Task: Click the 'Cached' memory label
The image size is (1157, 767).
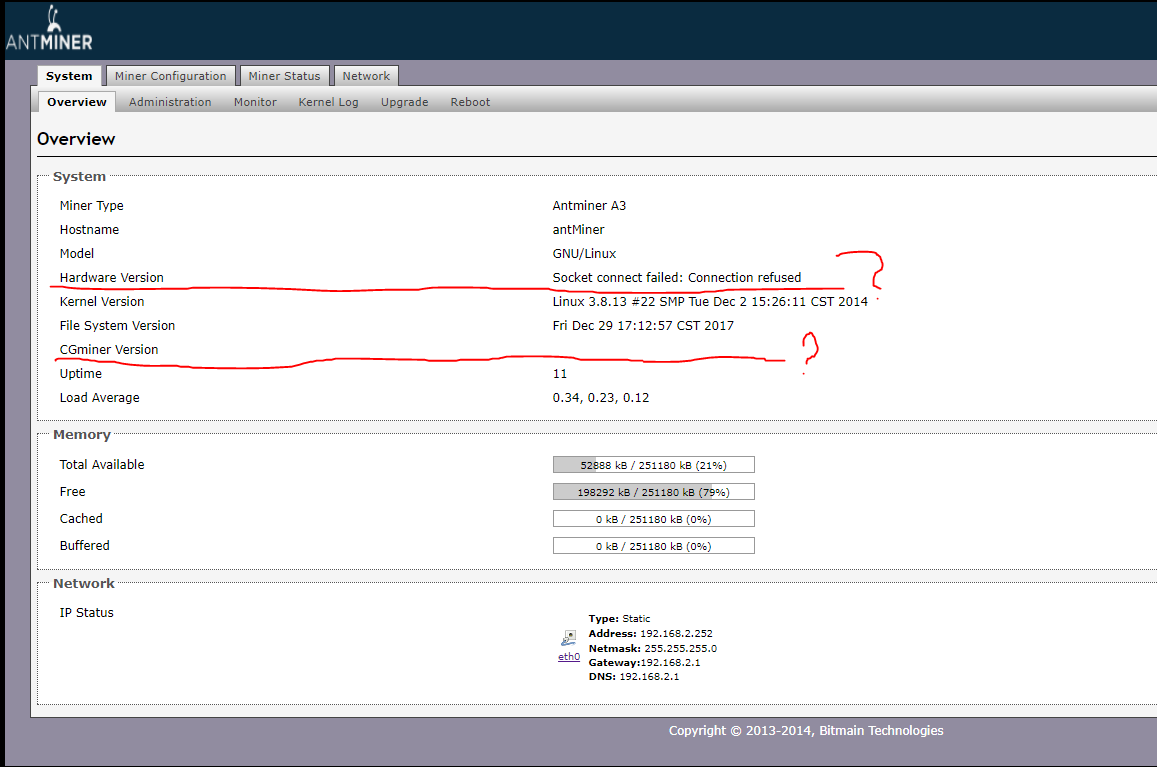Action: click(81, 518)
